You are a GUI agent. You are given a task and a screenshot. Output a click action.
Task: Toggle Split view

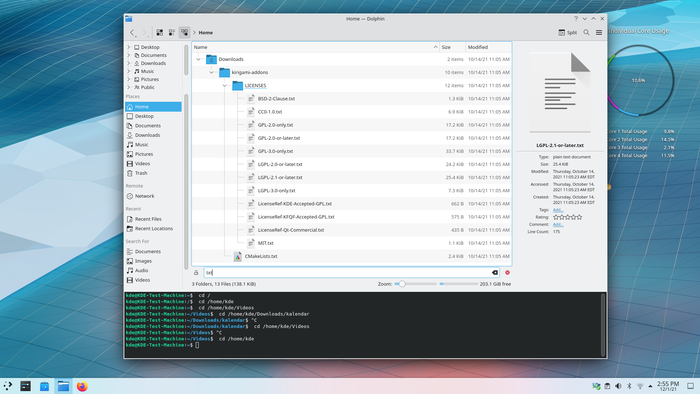tap(568, 33)
